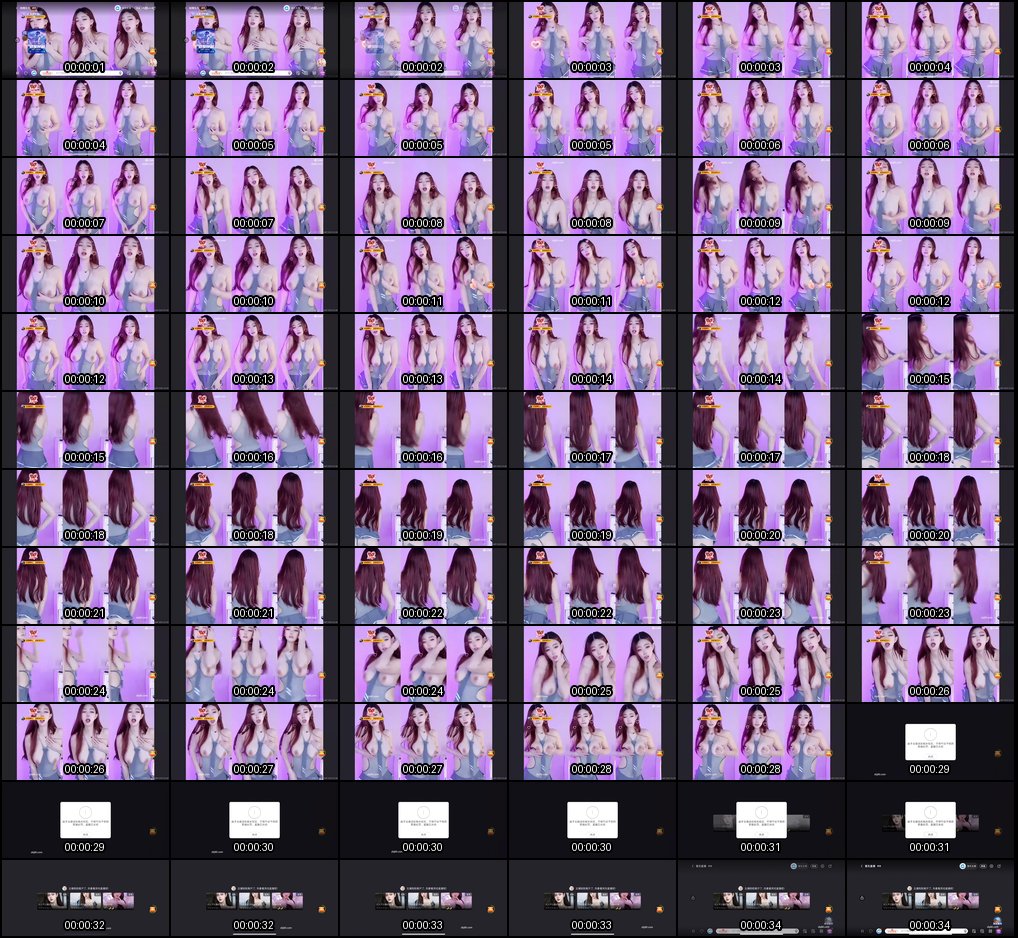Click the last thumbnail stamped 00:00:06
The image size is (1018, 938).
(x=930, y=118)
